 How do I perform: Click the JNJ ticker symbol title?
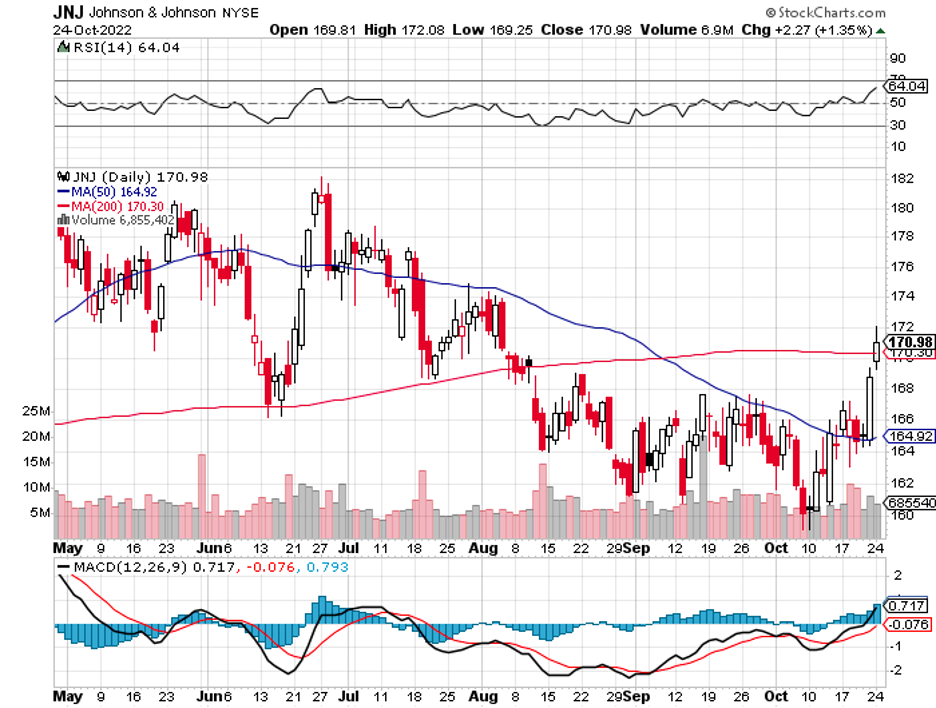click(69, 11)
